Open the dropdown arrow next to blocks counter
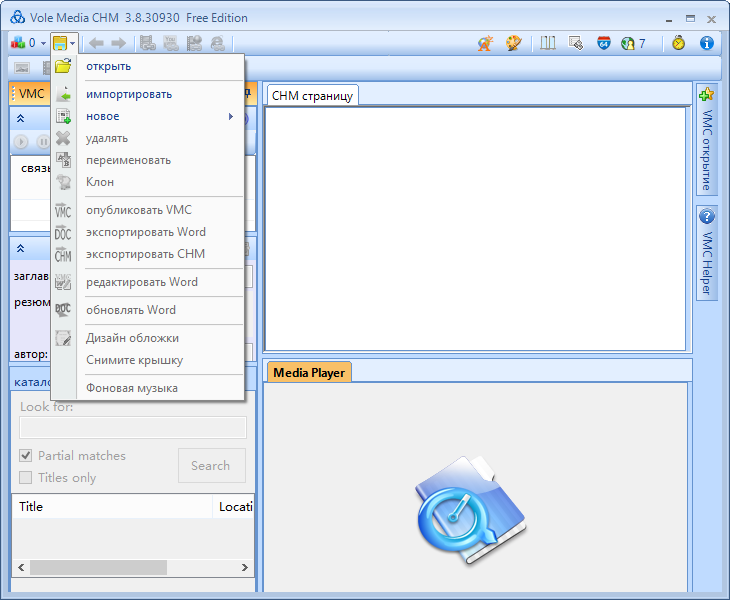This screenshot has width=730, height=600. click(x=43, y=43)
